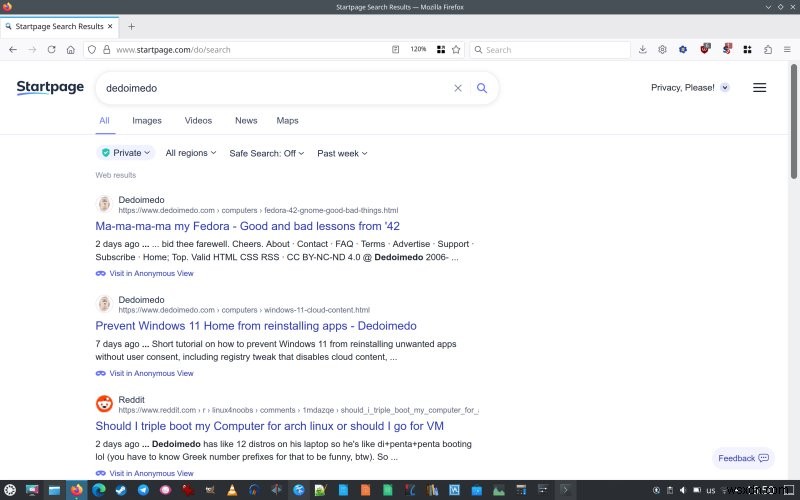Viewport: 800px width, 500px height.
Task: Click the page vertical scrollbar
Action: click(x=793, y=121)
